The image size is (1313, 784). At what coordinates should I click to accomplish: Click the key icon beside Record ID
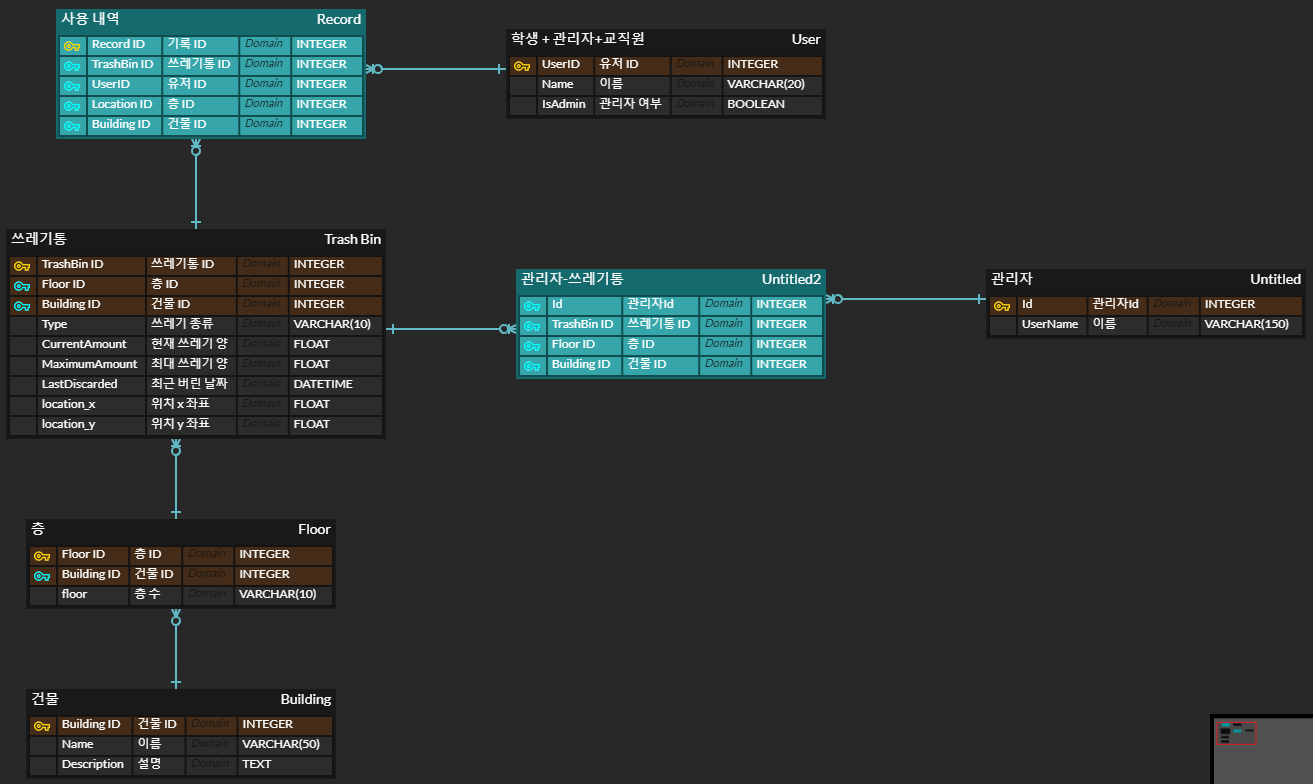click(71, 46)
